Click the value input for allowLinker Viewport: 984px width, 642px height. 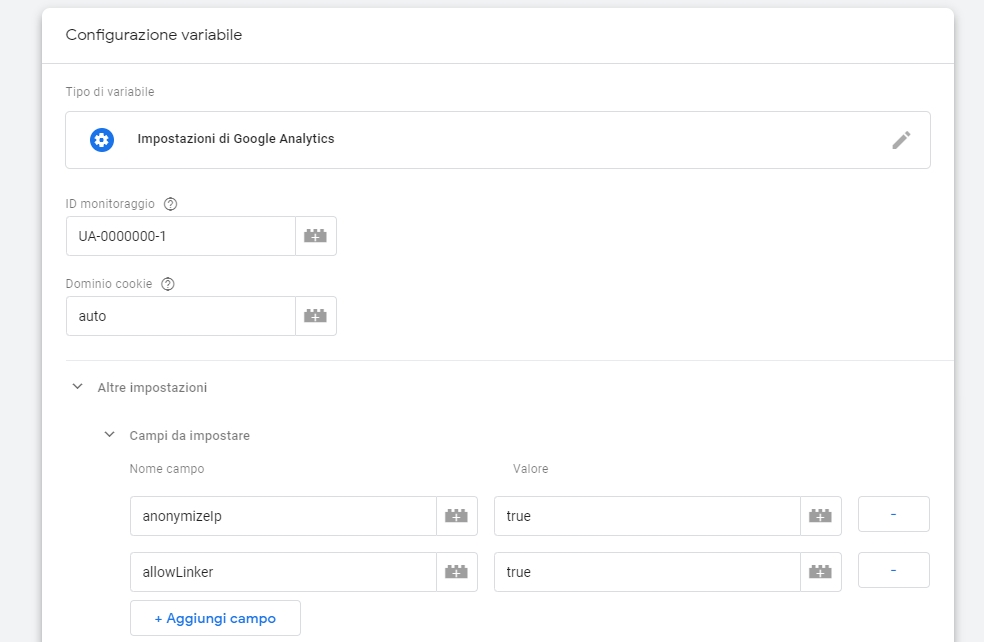tap(647, 572)
